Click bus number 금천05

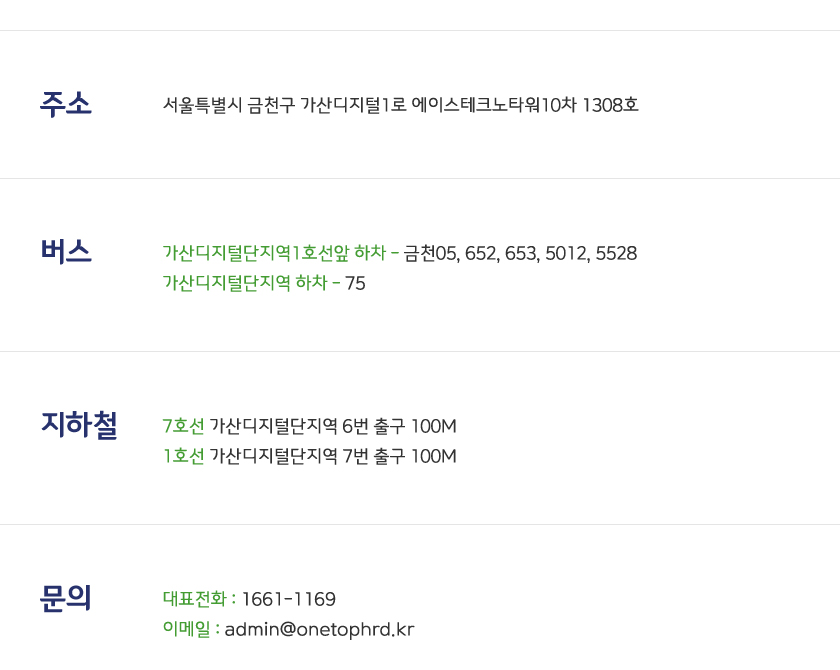click(x=430, y=253)
